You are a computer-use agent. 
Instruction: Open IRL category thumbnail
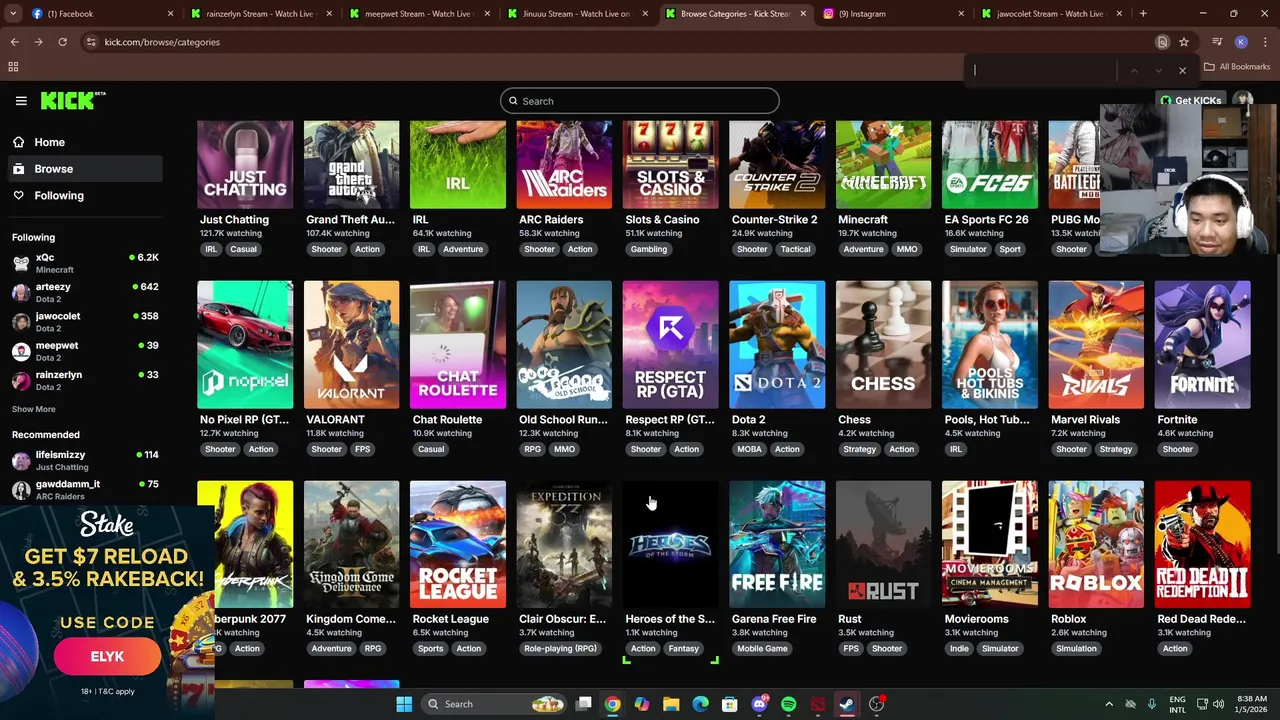tap(458, 165)
